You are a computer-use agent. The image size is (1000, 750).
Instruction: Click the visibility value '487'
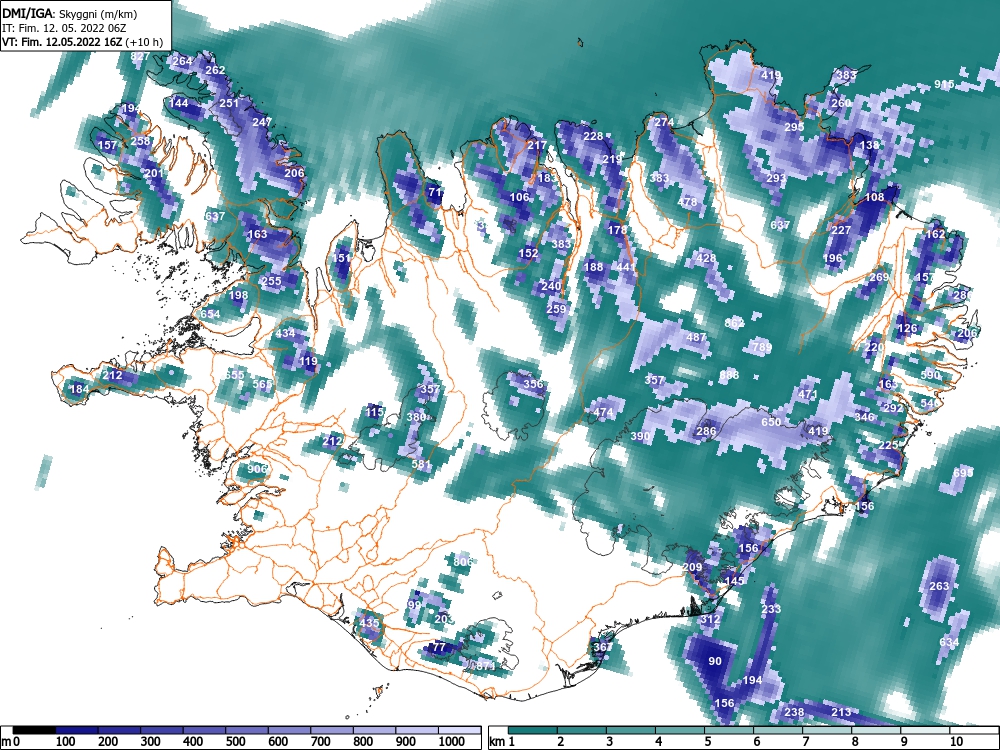696,337
